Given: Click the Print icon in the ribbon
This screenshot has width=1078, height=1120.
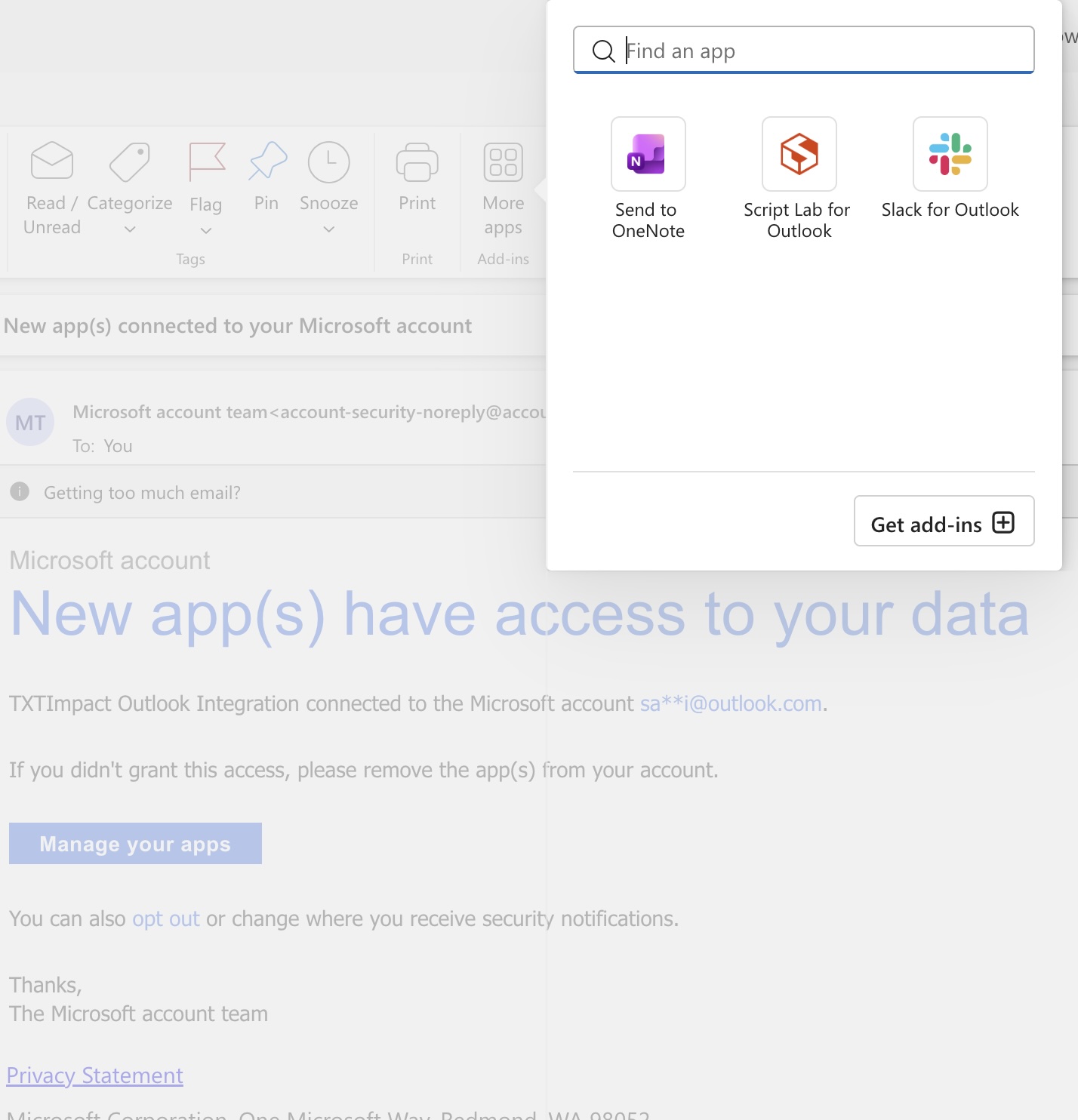Looking at the screenshot, I should click(416, 162).
